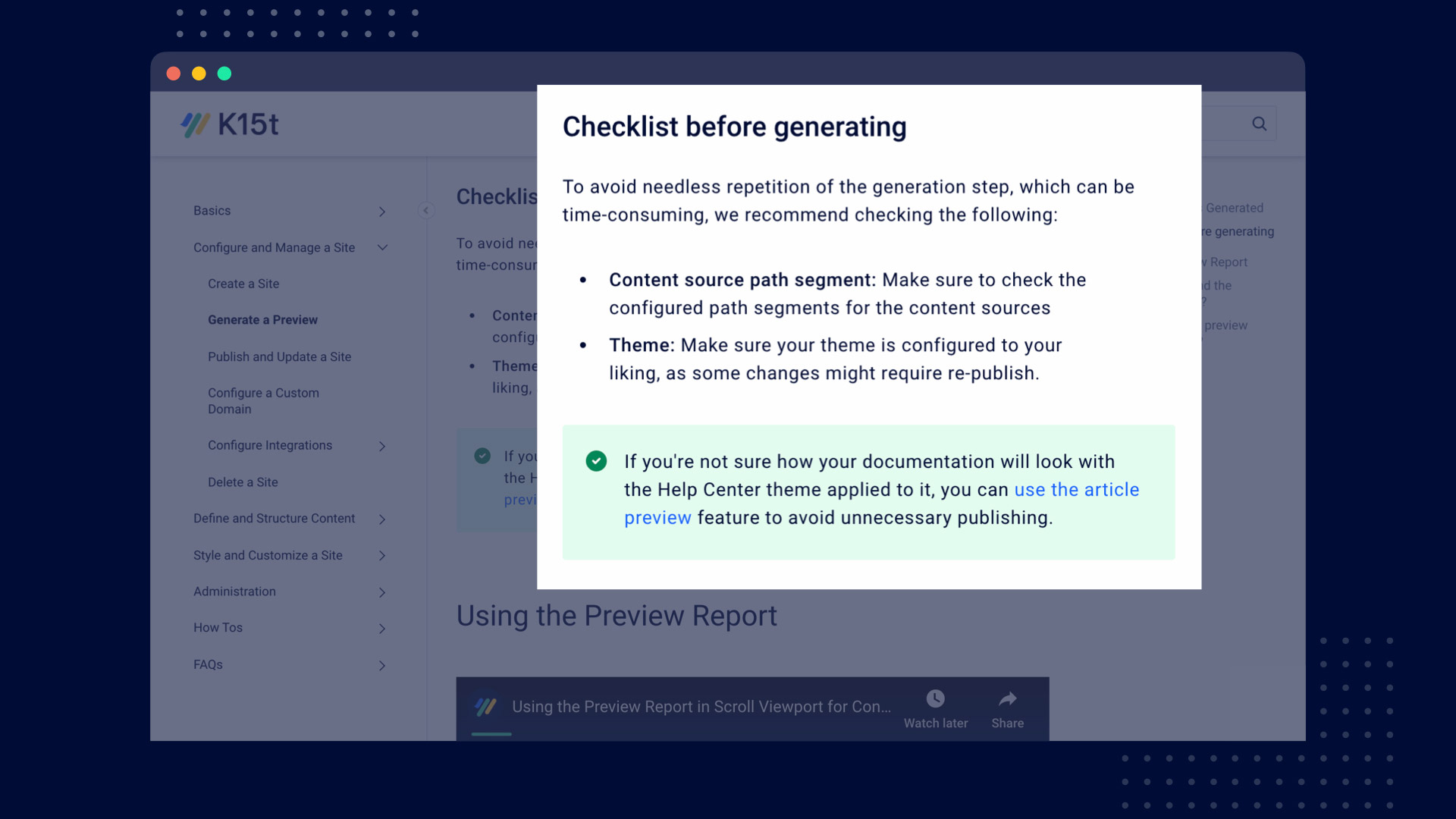1456x819 pixels.
Task: Expand the Define and Structure Content section
Action: (382, 518)
